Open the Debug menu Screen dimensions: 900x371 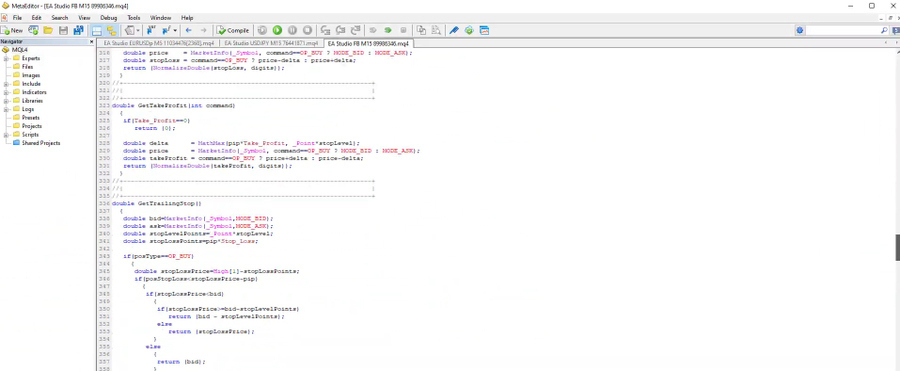coord(108,18)
